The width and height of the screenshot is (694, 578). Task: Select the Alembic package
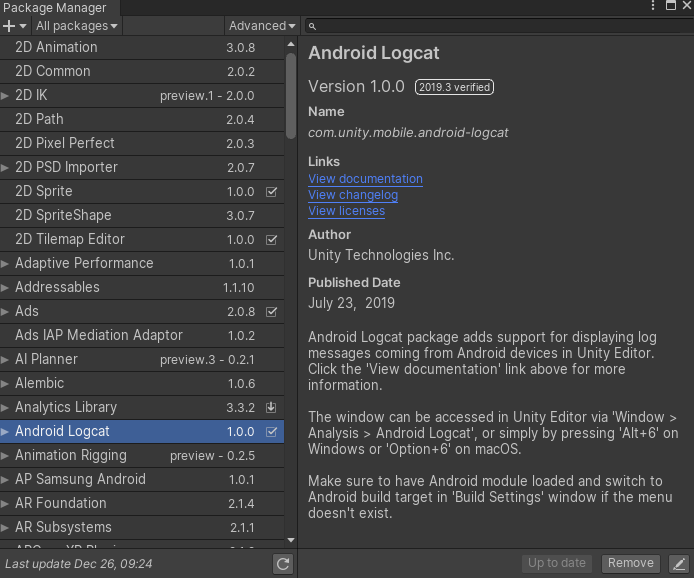click(142, 383)
